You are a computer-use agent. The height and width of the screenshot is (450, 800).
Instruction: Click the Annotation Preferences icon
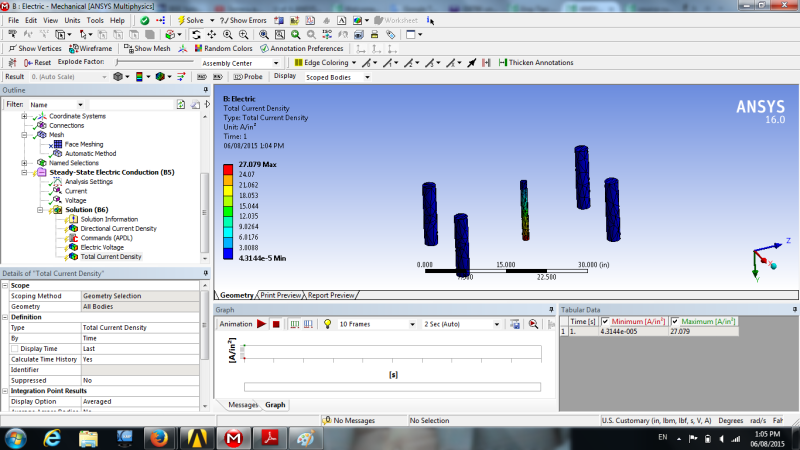264,48
